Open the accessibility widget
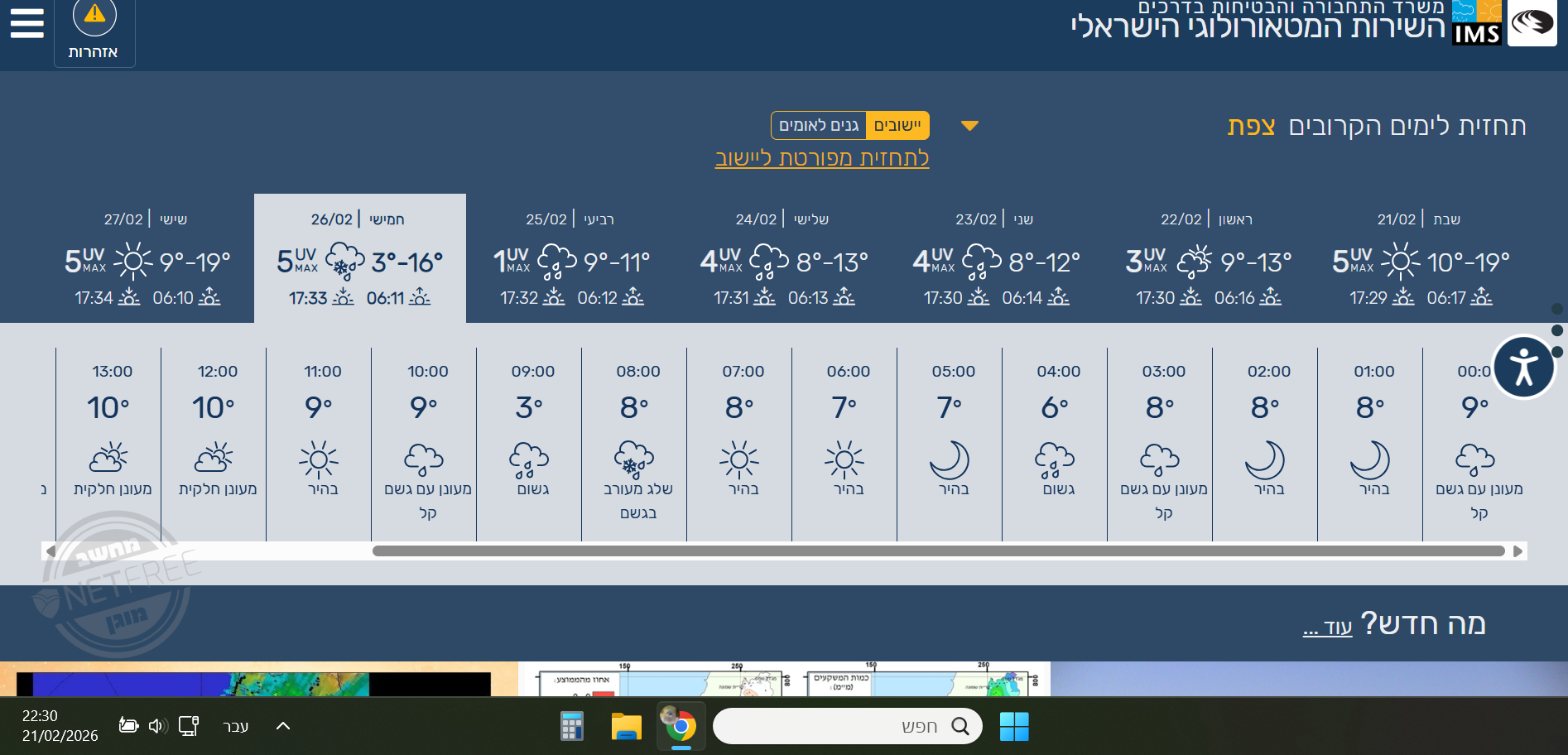 click(1523, 368)
